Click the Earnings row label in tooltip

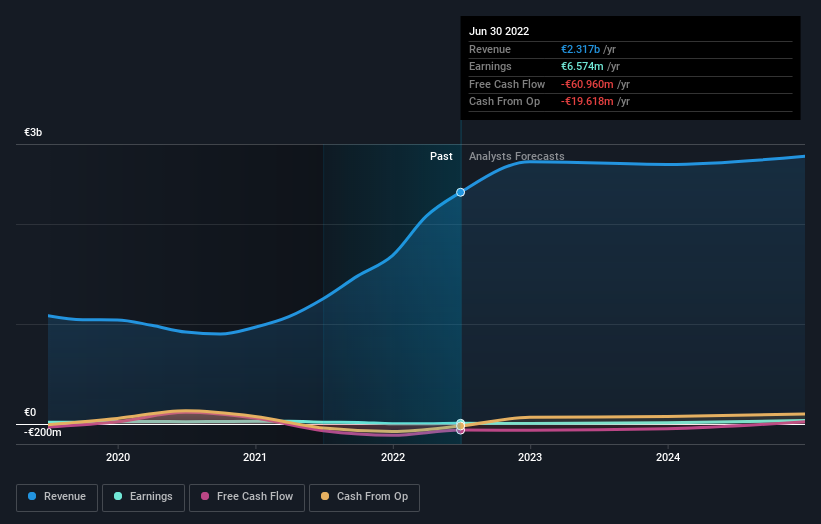coord(490,66)
